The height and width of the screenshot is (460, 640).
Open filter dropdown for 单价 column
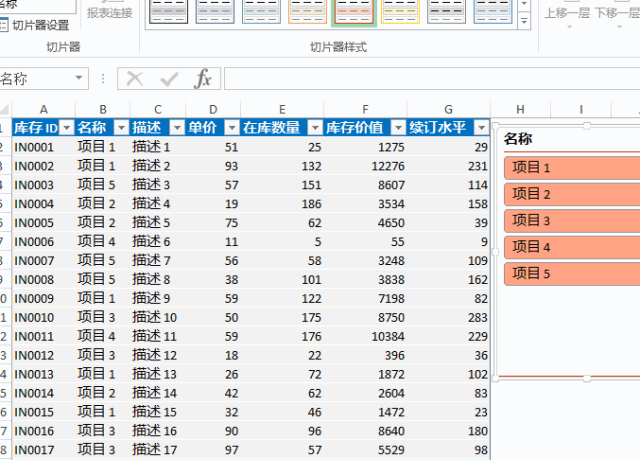[232, 128]
